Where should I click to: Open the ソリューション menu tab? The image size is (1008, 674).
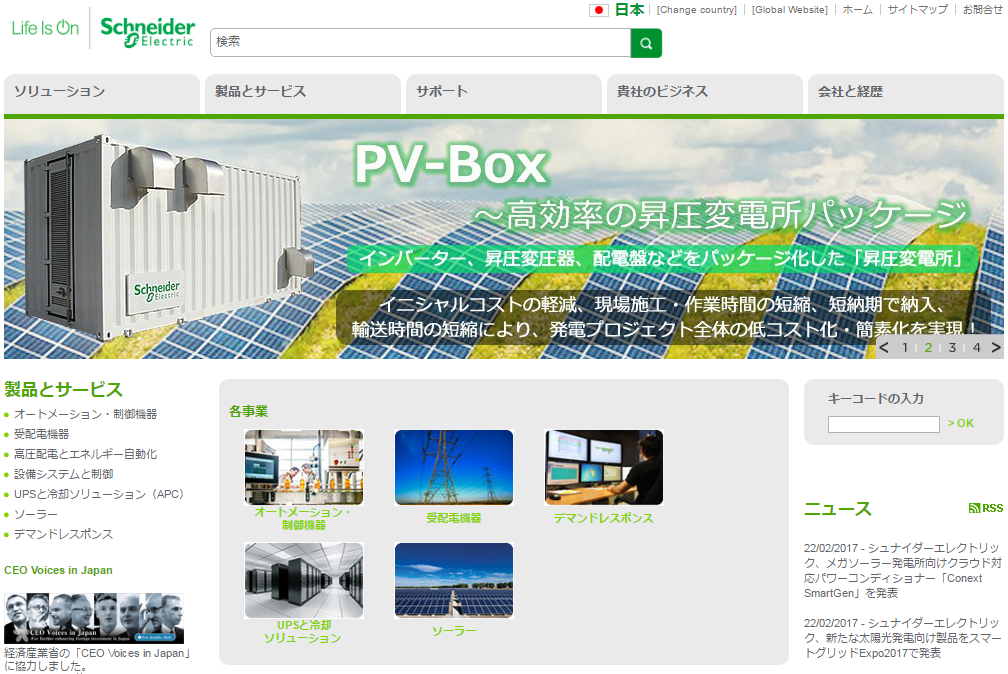coord(102,94)
